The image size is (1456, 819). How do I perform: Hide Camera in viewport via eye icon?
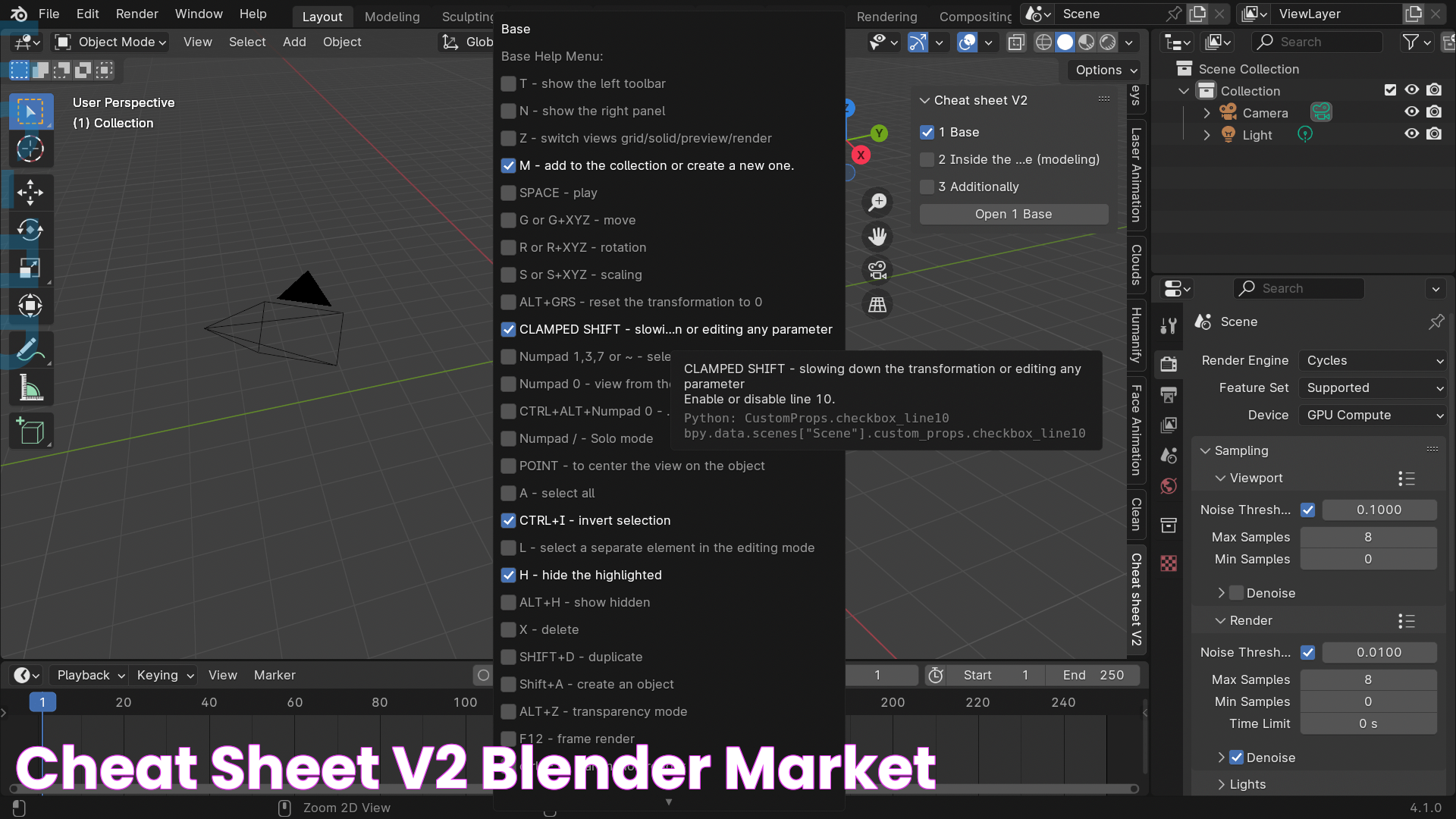pos(1411,112)
